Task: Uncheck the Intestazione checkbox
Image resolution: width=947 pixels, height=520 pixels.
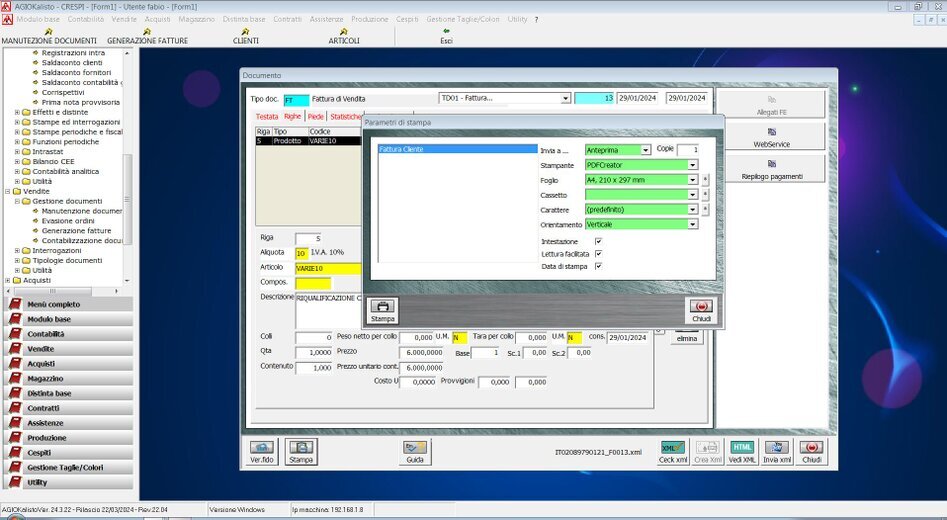Action: pyautogui.click(x=598, y=242)
